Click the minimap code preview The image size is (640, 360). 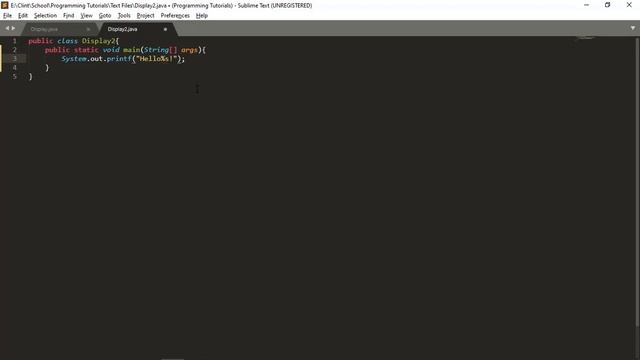tap(585, 38)
